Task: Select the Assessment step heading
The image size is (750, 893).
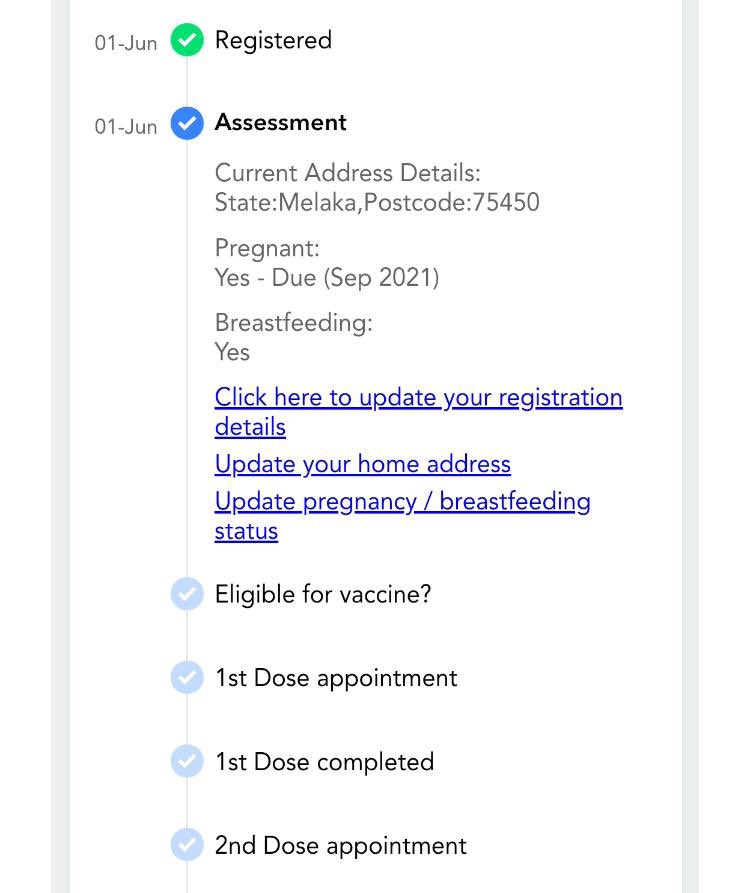Action: tap(280, 123)
